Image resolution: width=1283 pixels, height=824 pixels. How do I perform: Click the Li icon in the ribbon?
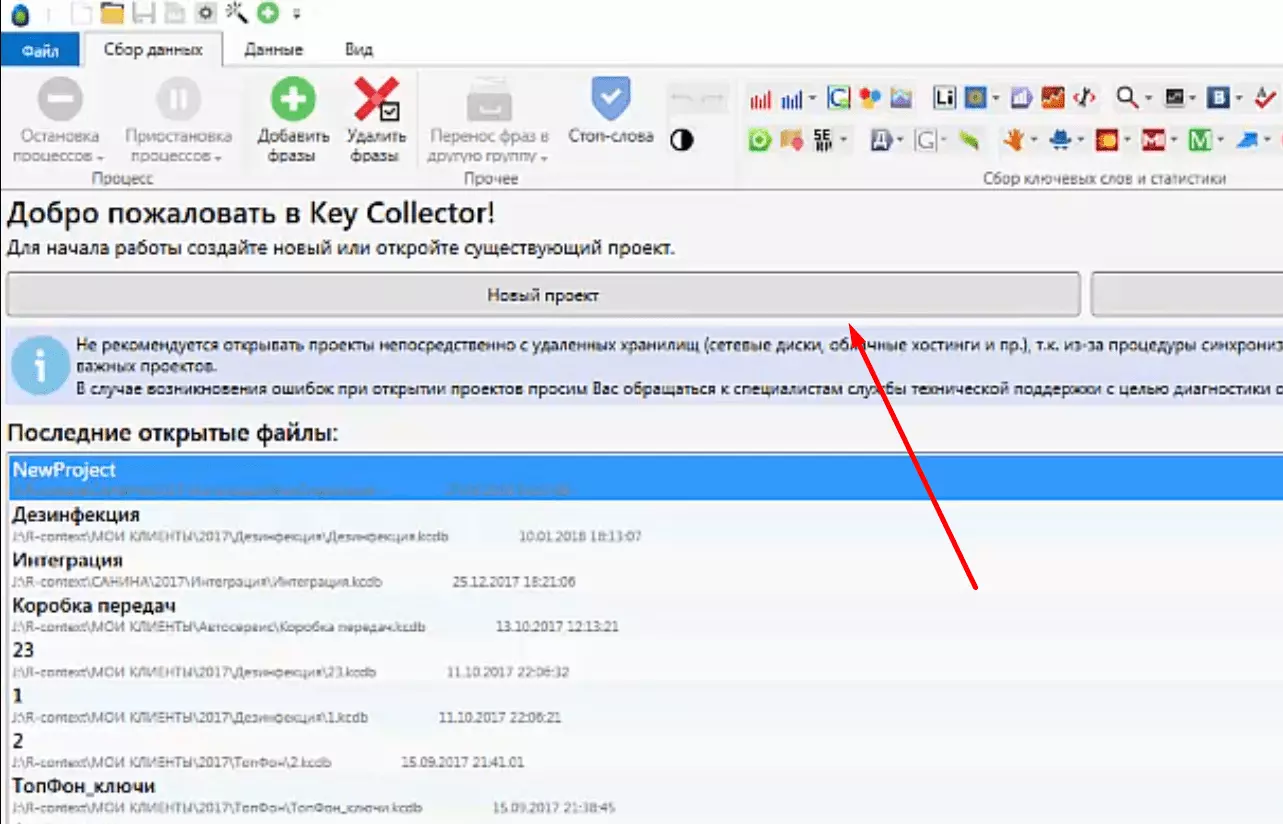click(945, 98)
